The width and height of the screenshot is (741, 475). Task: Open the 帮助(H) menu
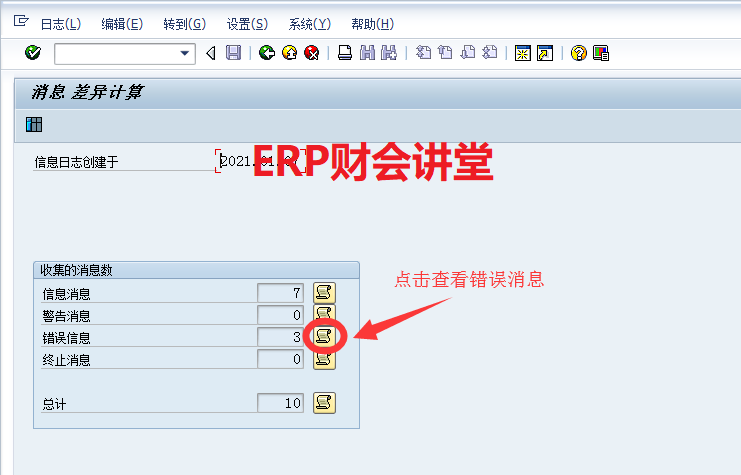tap(372, 24)
